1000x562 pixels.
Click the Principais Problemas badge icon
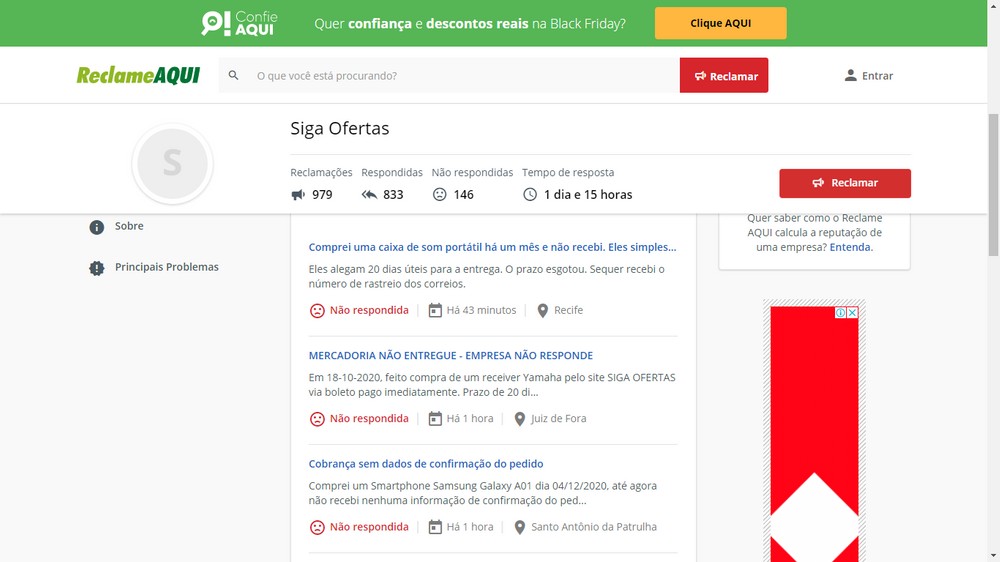click(96, 268)
